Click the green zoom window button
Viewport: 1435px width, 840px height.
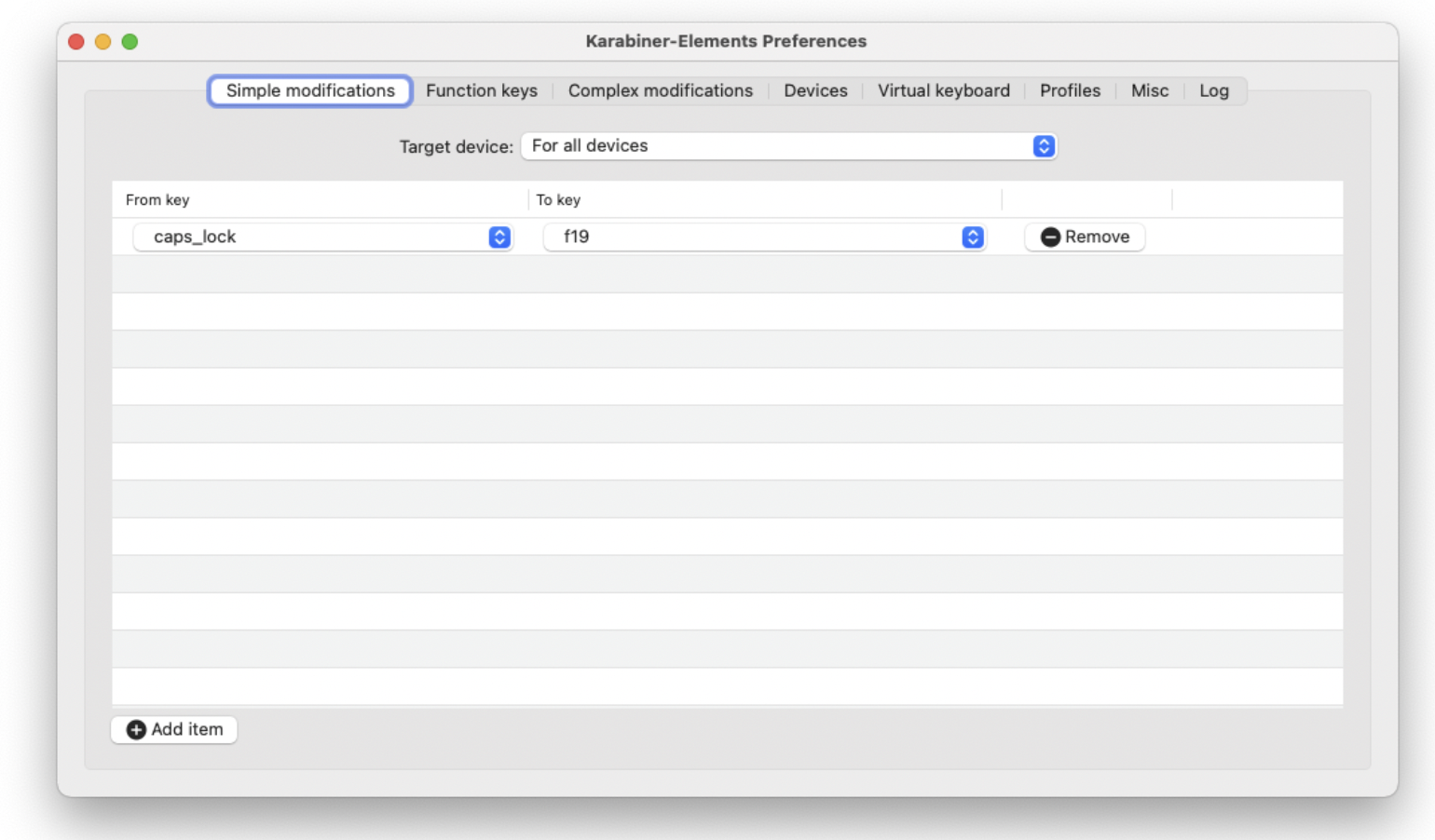[130, 41]
